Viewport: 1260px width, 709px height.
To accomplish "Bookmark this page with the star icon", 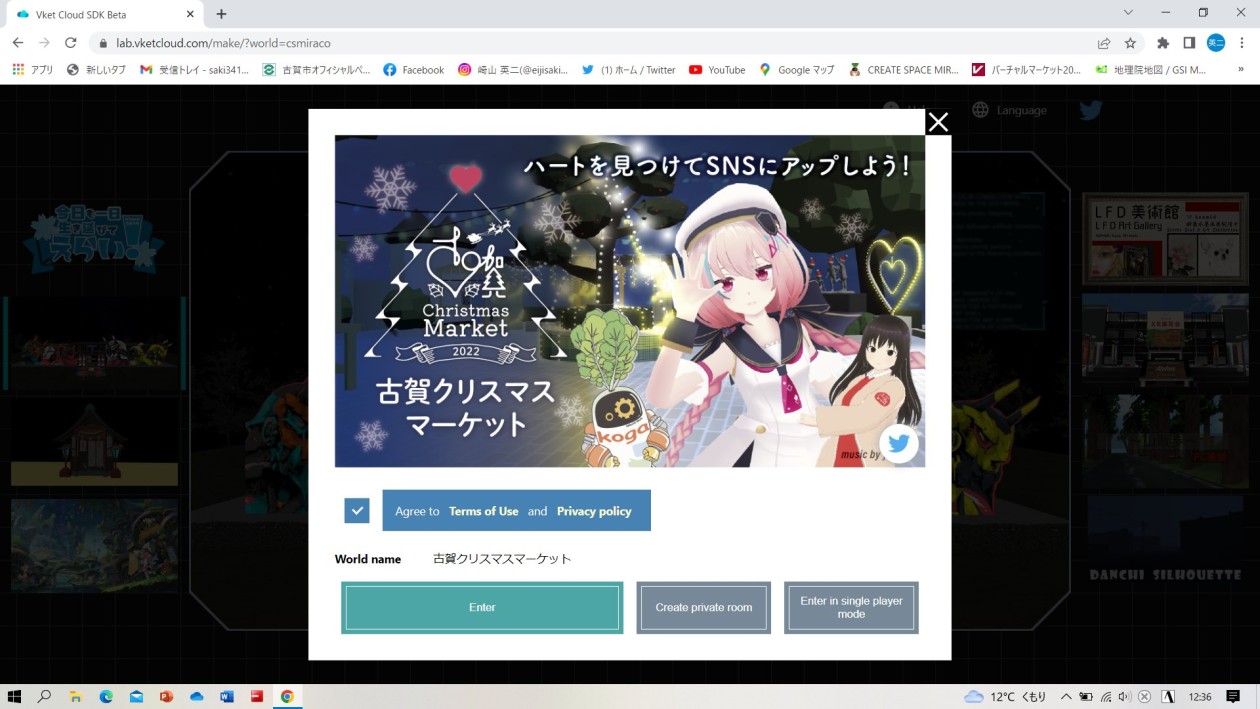I will click(1130, 43).
